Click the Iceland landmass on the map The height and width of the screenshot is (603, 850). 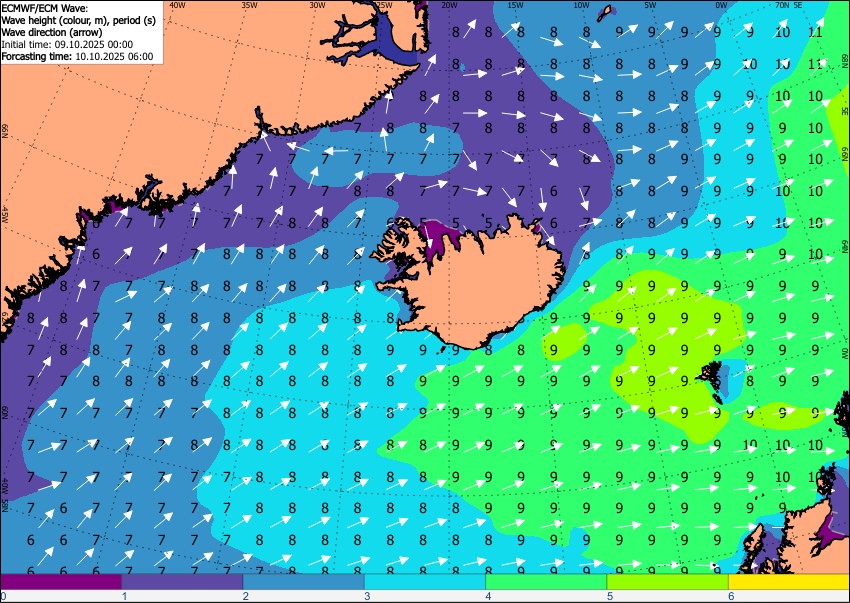(x=477, y=287)
